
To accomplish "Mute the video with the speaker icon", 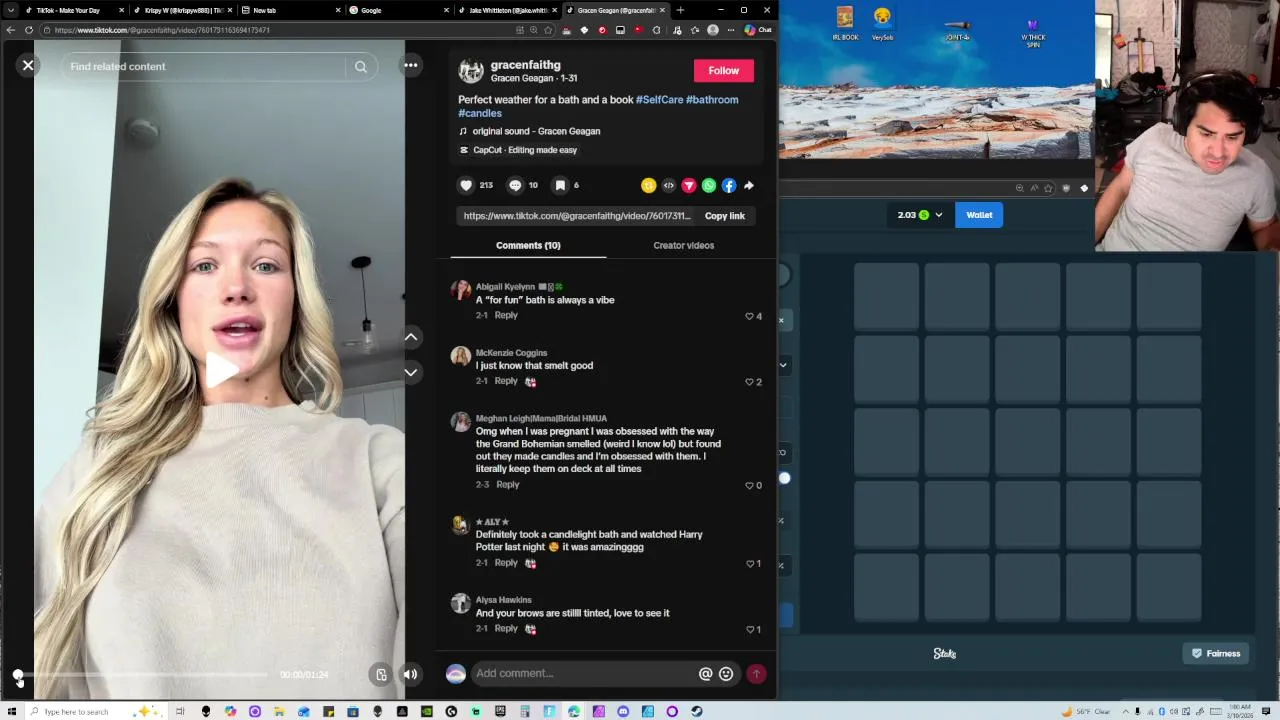I will 410,675.
